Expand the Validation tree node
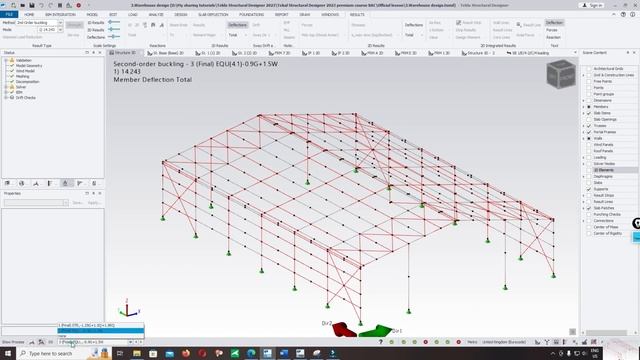This screenshot has width=640, height=360. click(x=6, y=60)
